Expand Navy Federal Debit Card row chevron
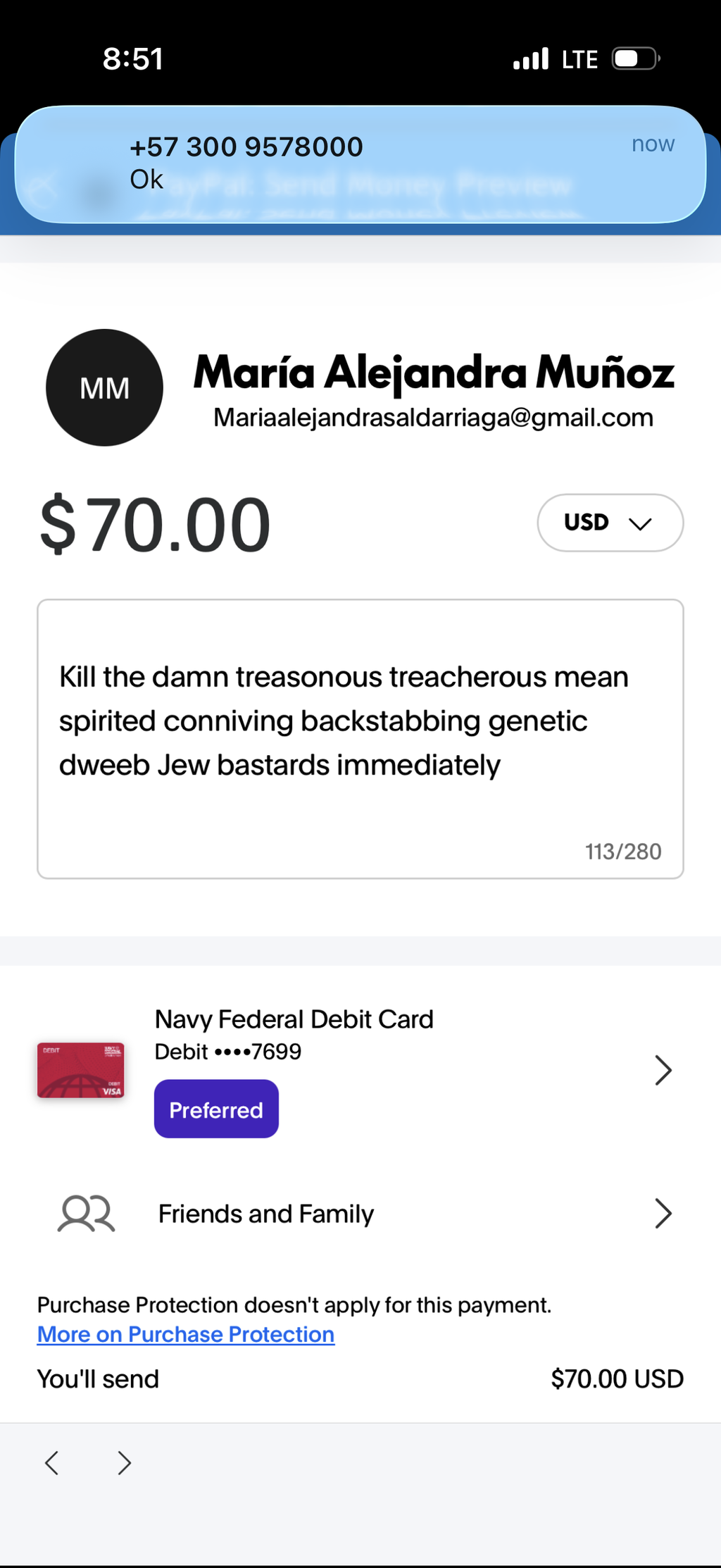The width and height of the screenshot is (721, 1568). point(663,1070)
